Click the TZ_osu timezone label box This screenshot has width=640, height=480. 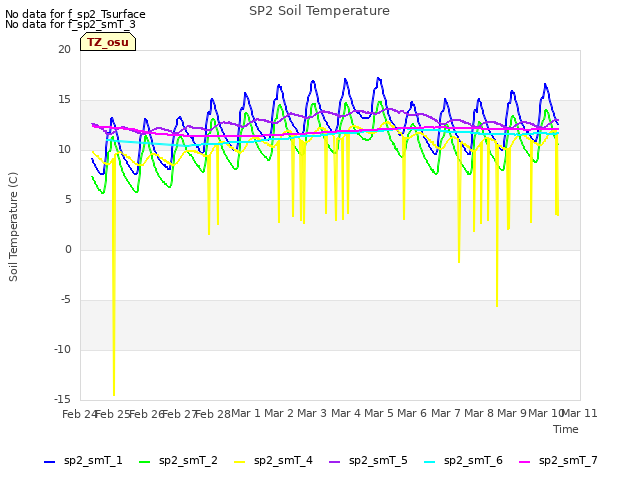pyautogui.click(x=108, y=42)
